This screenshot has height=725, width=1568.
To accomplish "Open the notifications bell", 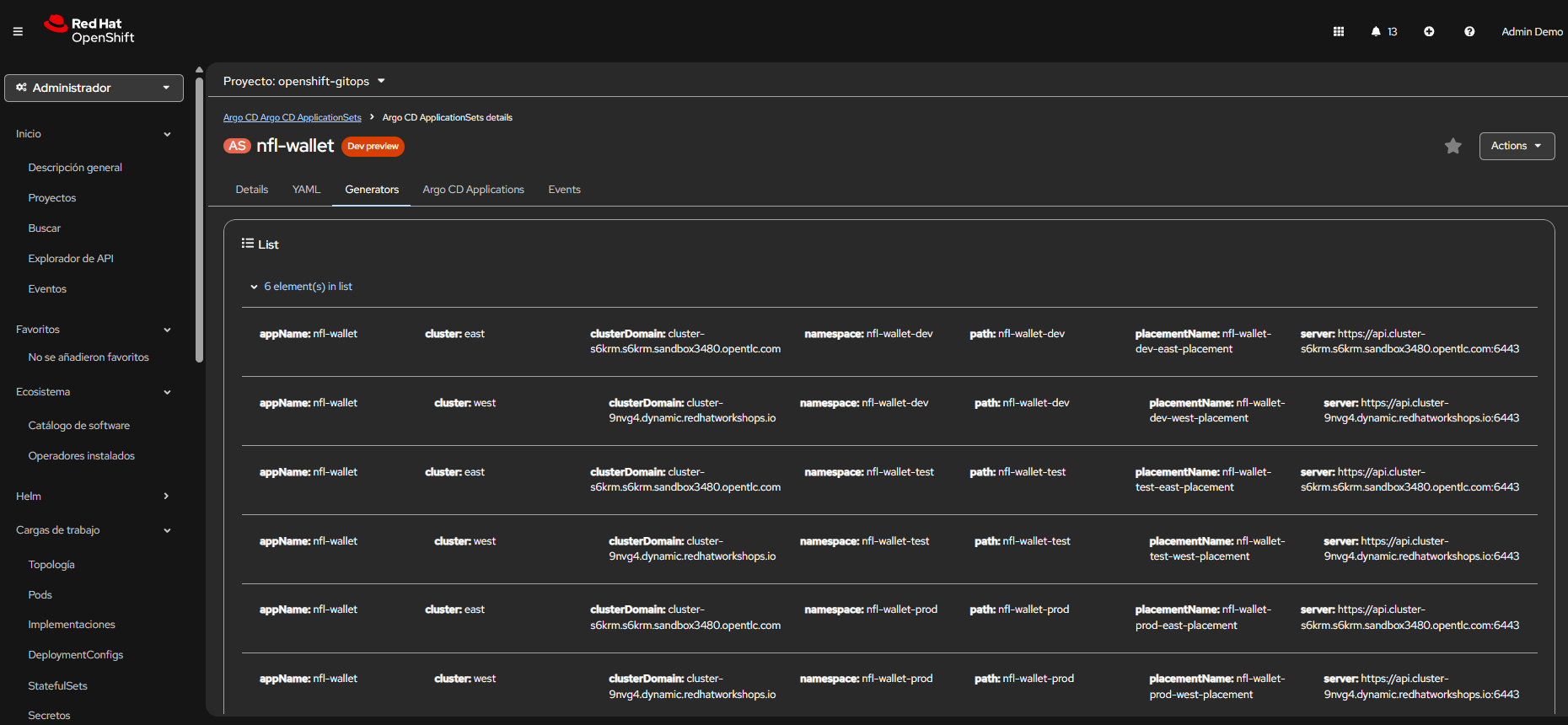I will coord(1376,31).
